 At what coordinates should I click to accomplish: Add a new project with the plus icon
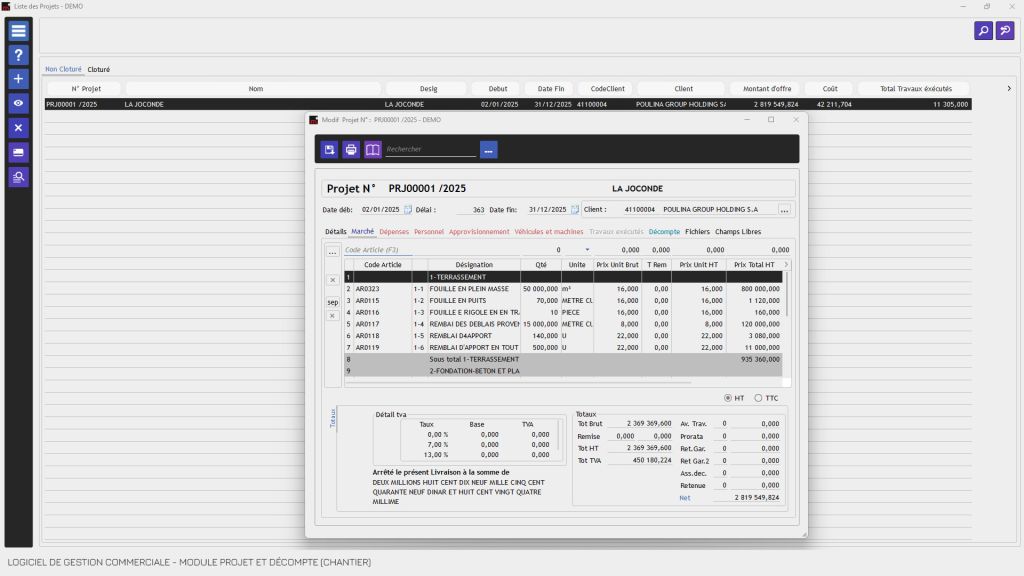[18, 79]
